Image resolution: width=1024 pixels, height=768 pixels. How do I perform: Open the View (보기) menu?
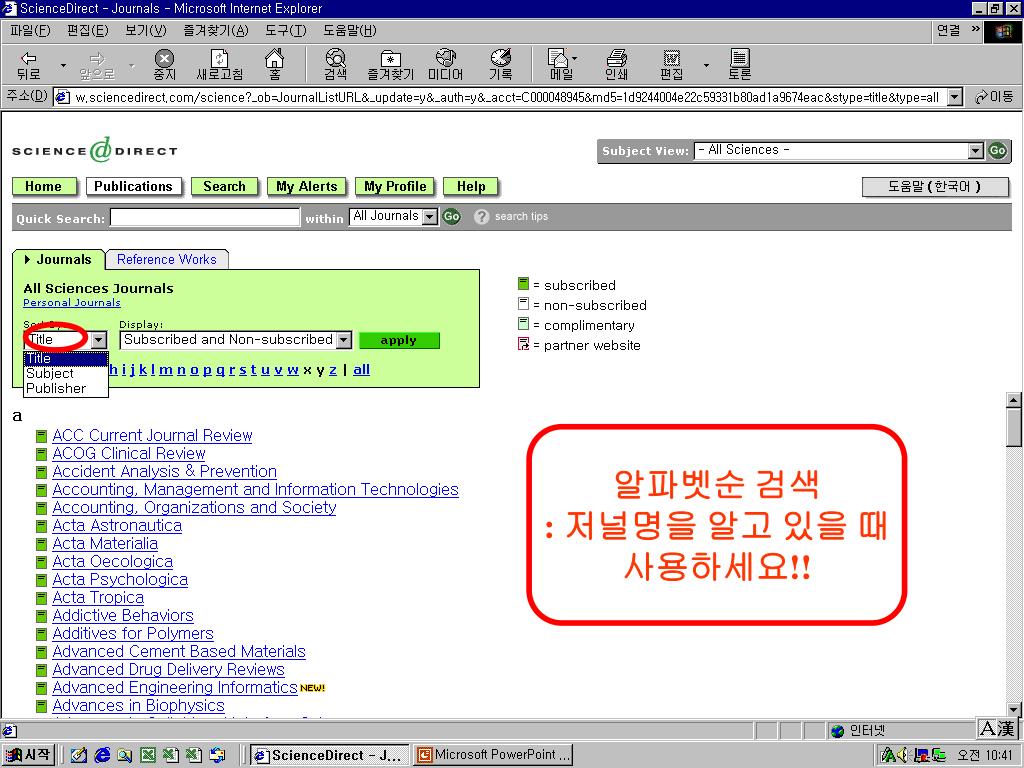point(146,31)
